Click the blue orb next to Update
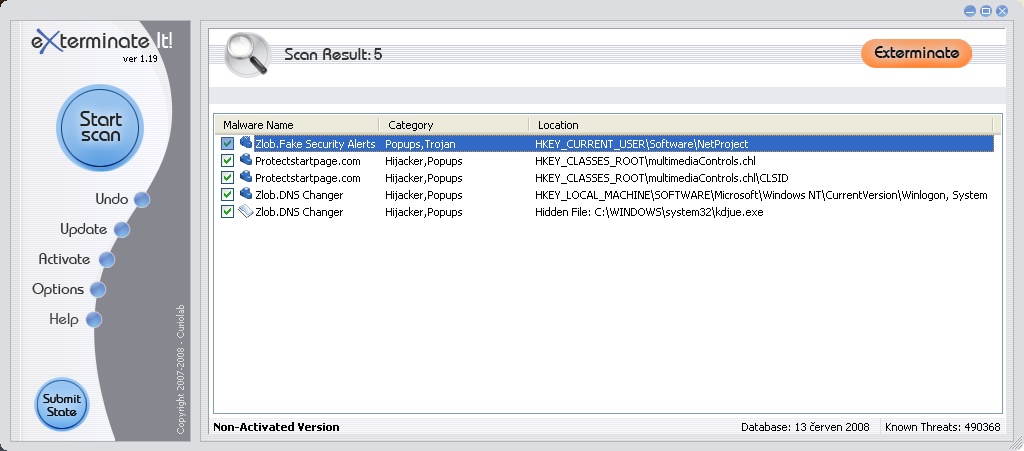Screen dimensions: 1024x451 coord(121,229)
